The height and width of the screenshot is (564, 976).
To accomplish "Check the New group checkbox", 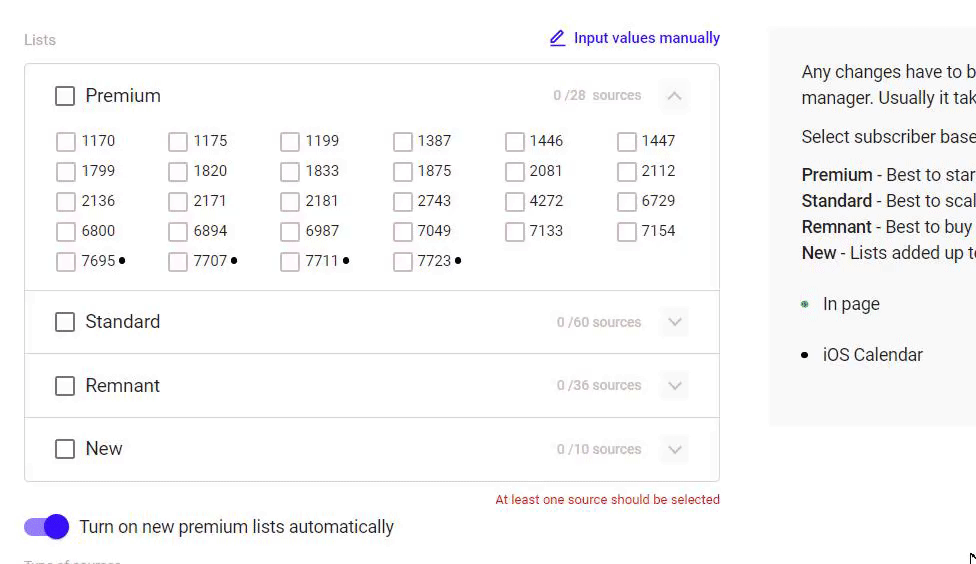I will [65, 449].
